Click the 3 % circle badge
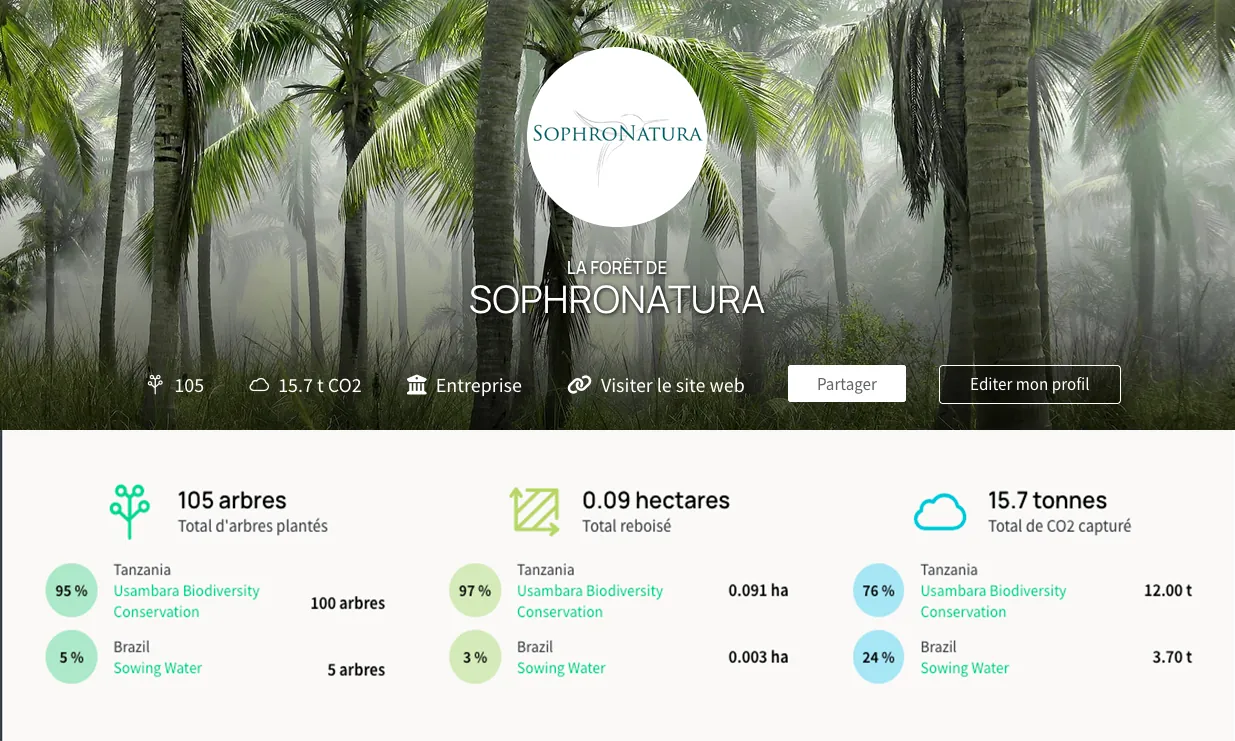 (x=475, y=657)
